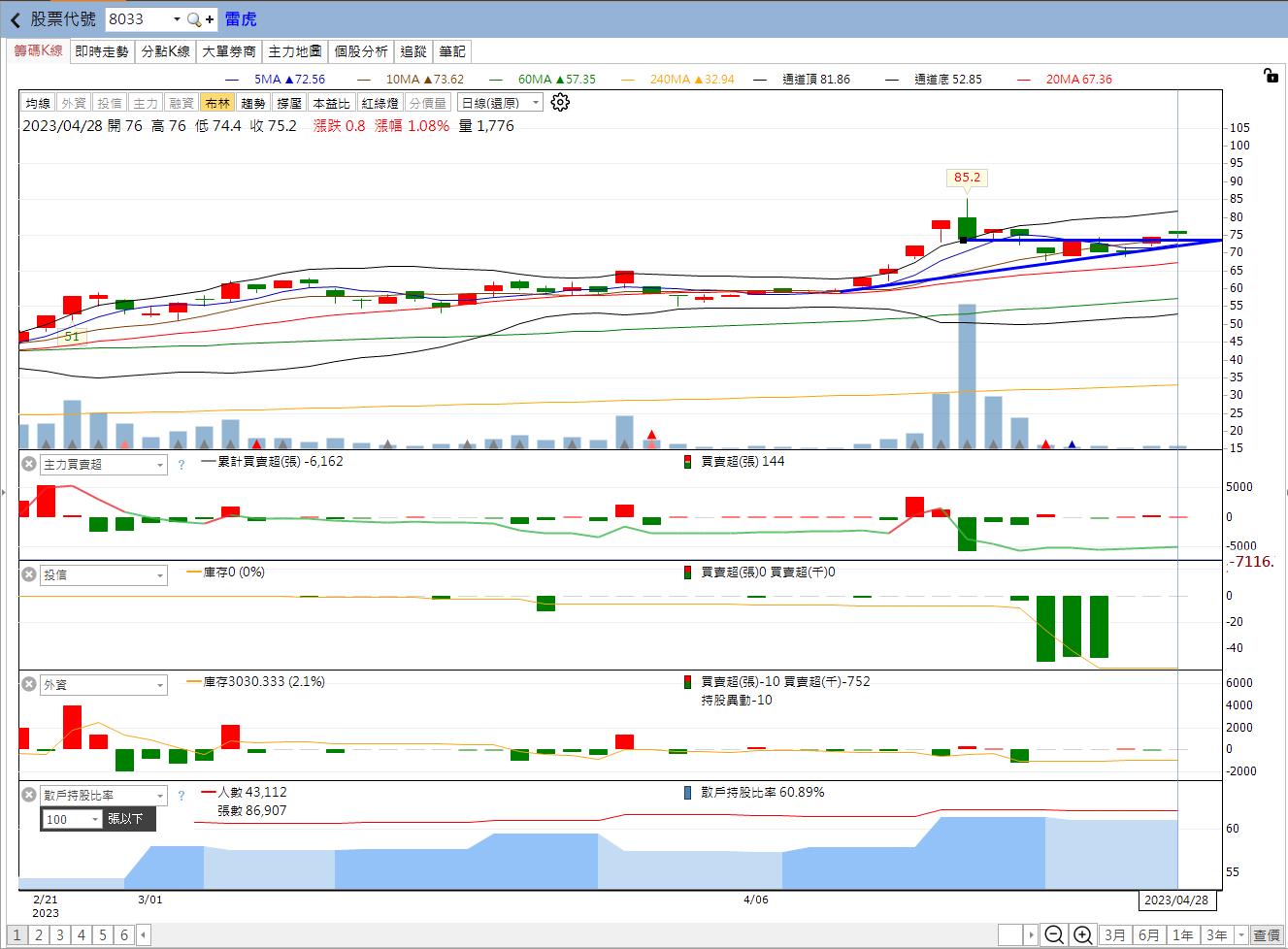The height and width of the screenshot is (949, 1288).
Task: Open chart settings gear
Action: coord(560,103)
